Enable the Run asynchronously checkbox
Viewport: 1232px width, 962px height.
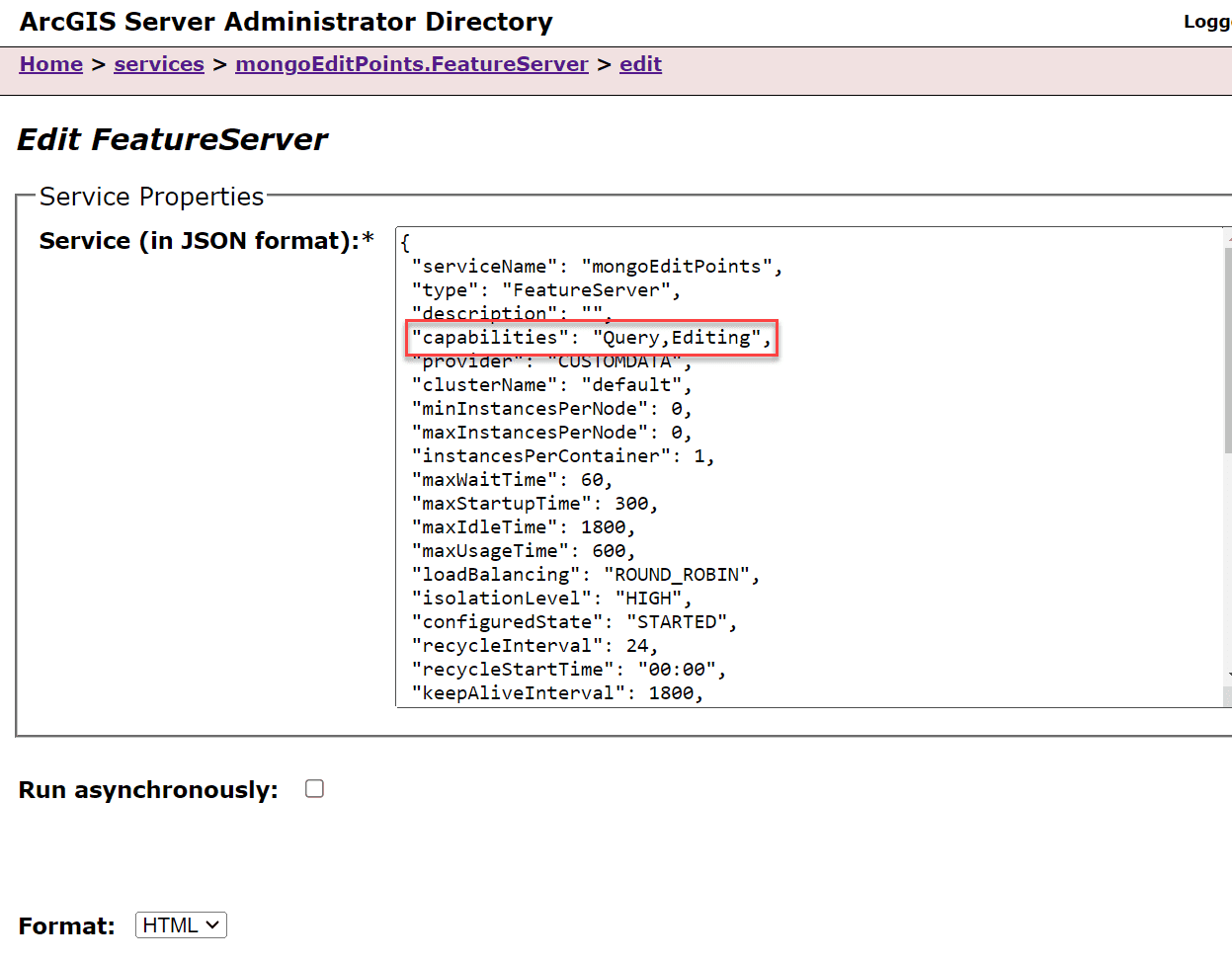(314, 788)
